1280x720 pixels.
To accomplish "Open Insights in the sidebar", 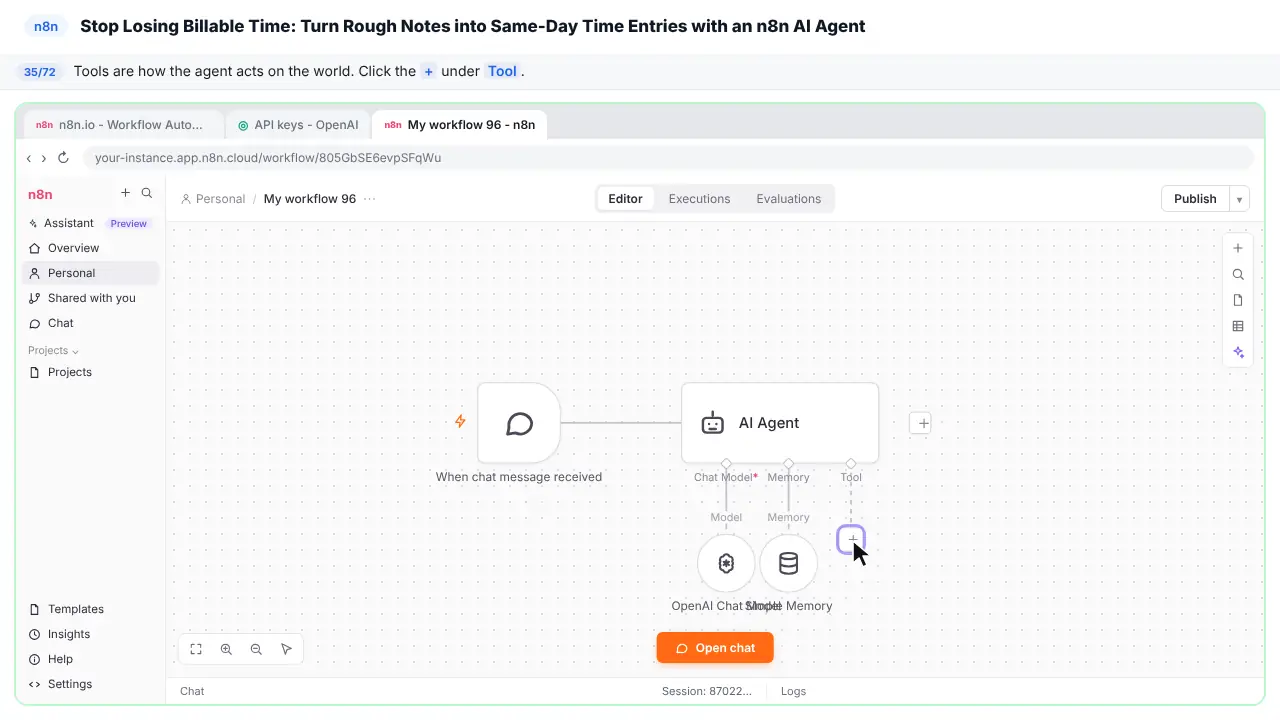I will click(x=90, y=634).
